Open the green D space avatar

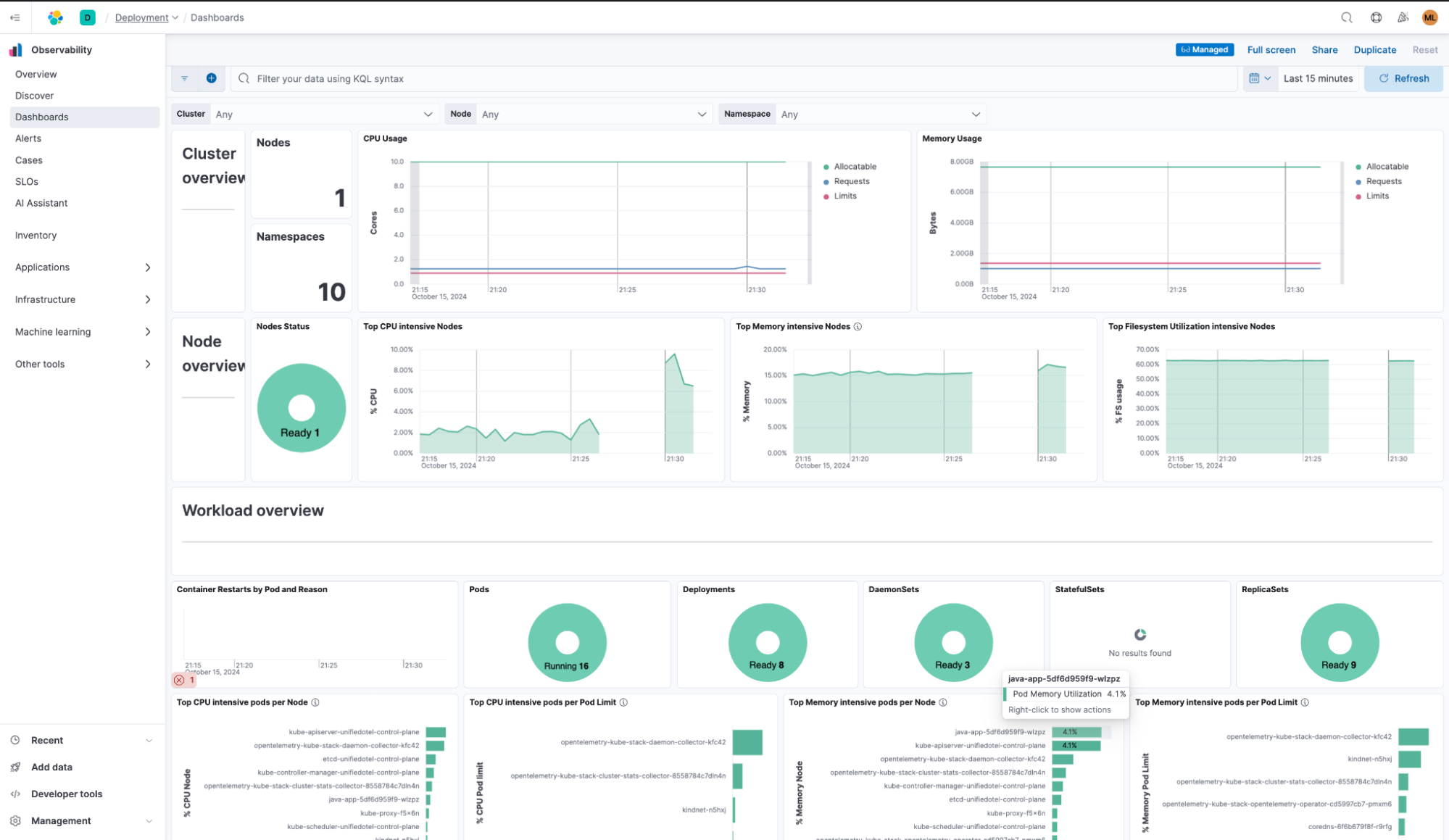(x=88, y=17)
